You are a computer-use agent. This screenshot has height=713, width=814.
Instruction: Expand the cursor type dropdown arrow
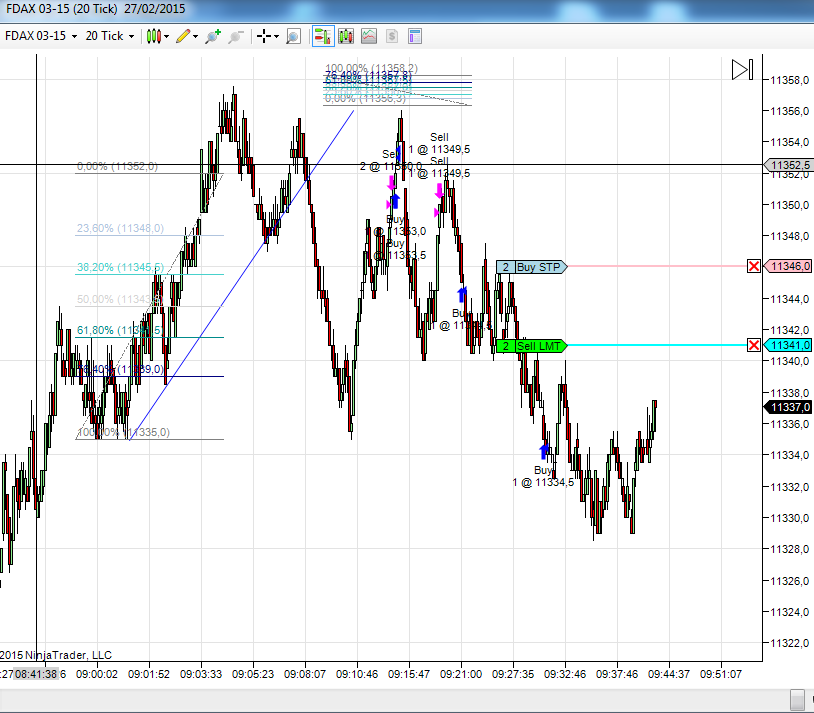pos(277,36)
